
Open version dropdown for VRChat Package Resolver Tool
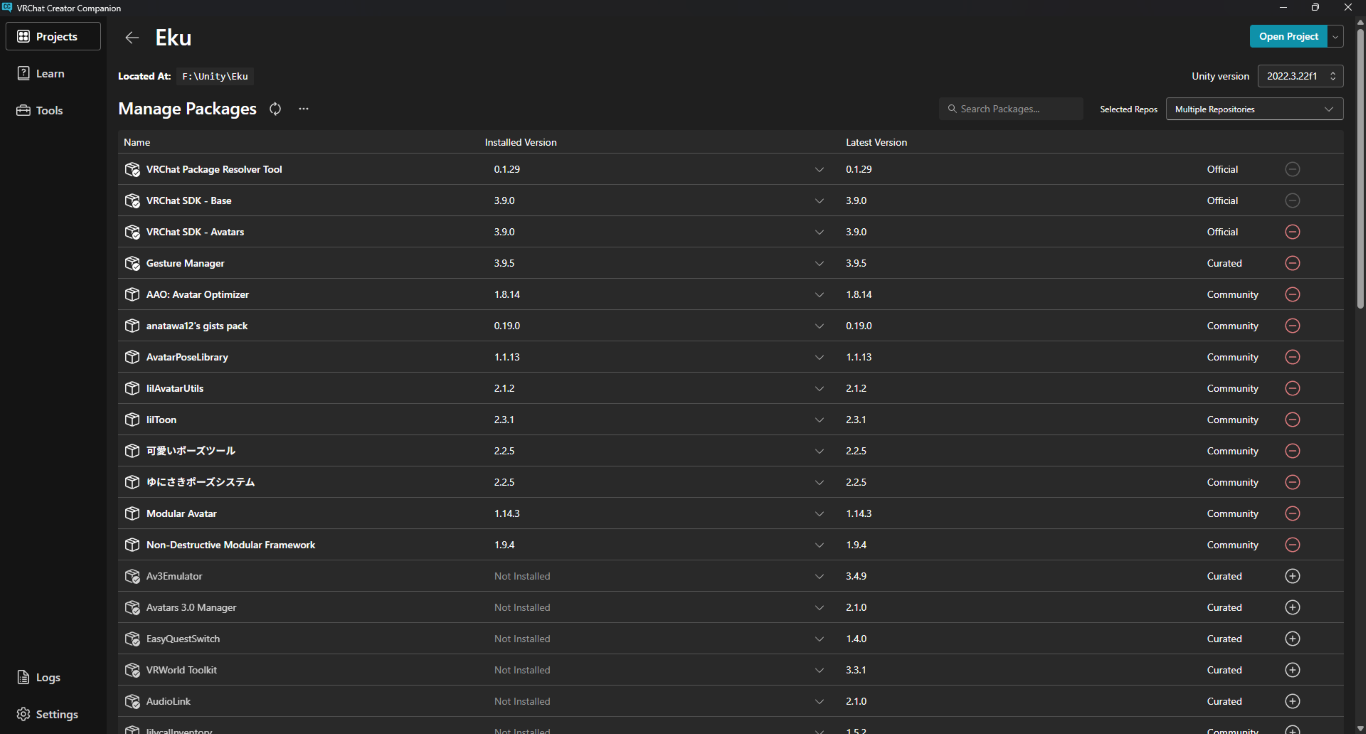[x=820, y=170]
